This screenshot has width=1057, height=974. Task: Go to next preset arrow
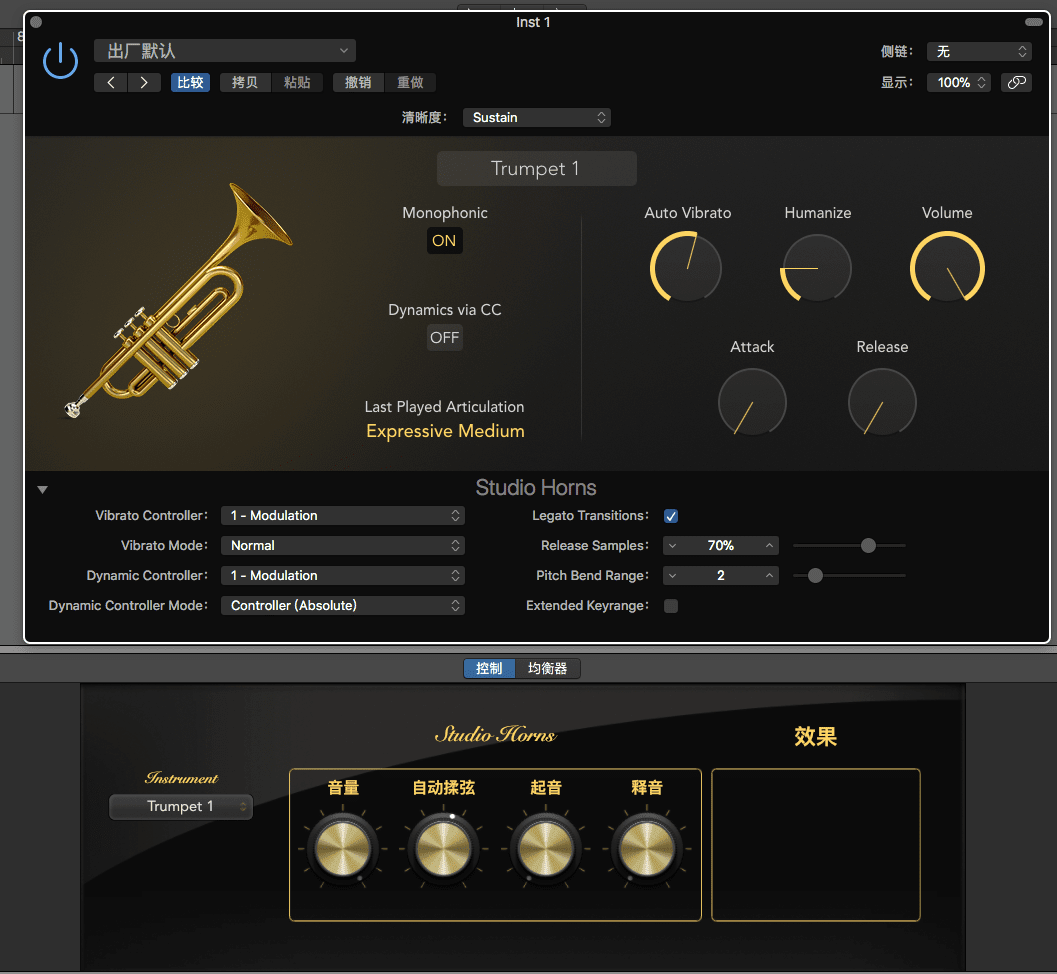tap(144, 82)
